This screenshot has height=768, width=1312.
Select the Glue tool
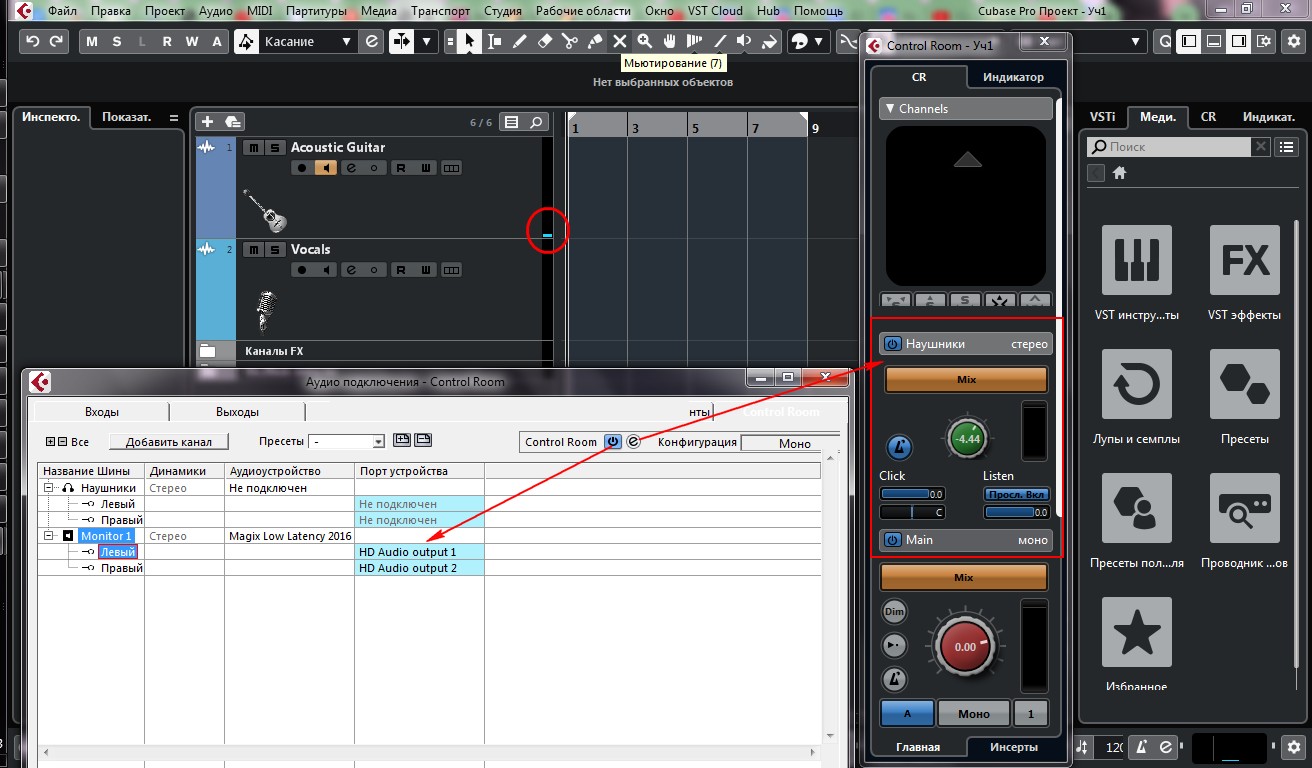pos(595,41)
